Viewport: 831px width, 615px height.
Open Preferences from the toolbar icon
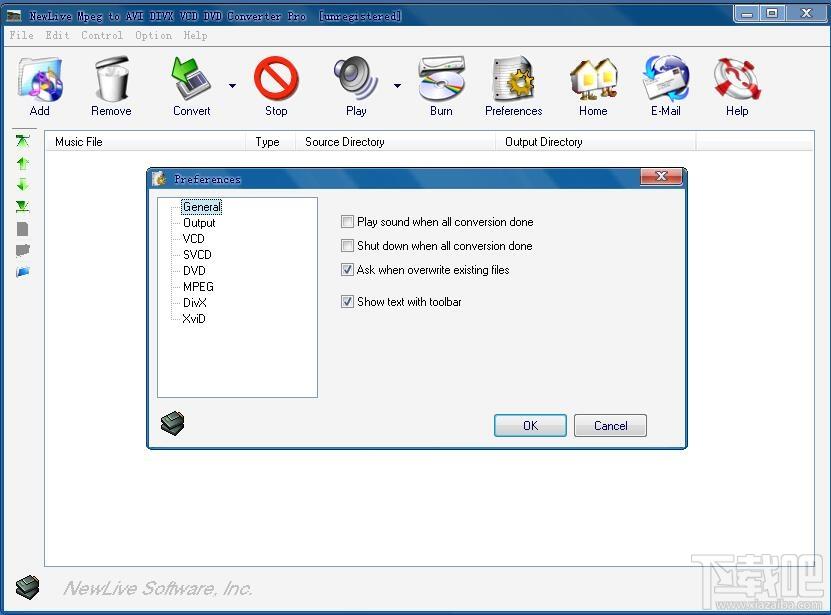tap(514, 80)
